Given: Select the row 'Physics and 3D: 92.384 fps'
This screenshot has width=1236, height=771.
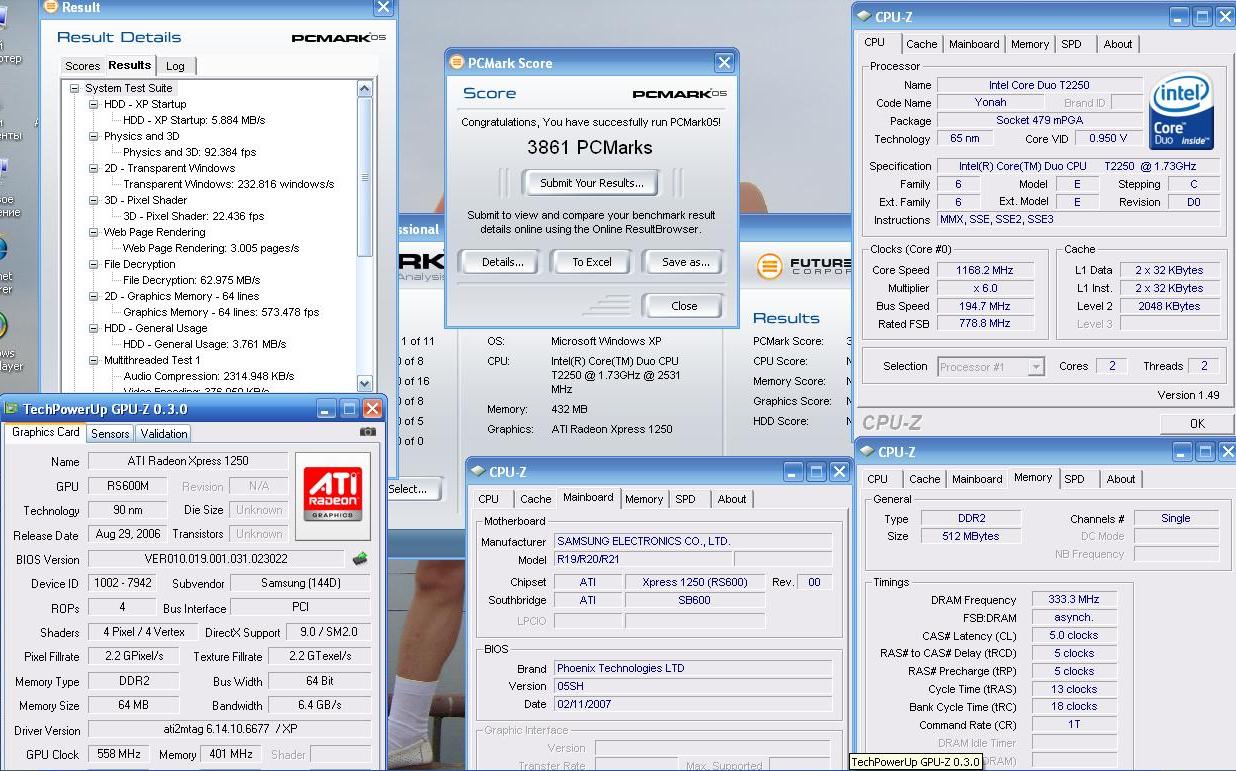Looking at the screenshot, I should coord(190,152).
